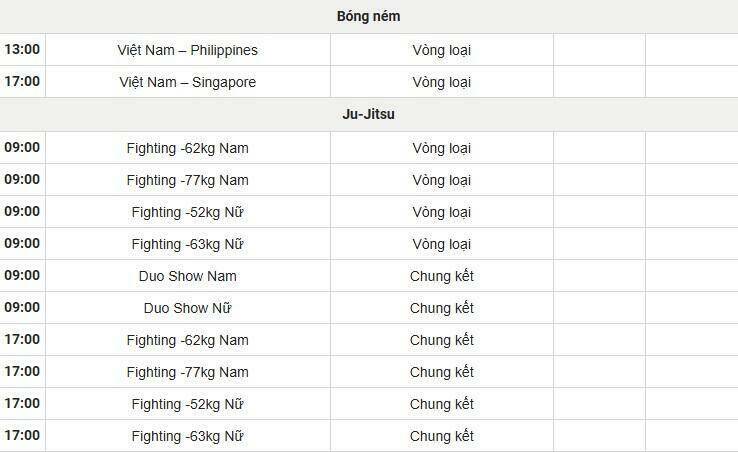Click Vòng loại in Việt Nam – Philippines row
Screen dimensions: 738x452
[x=441, y=50]
